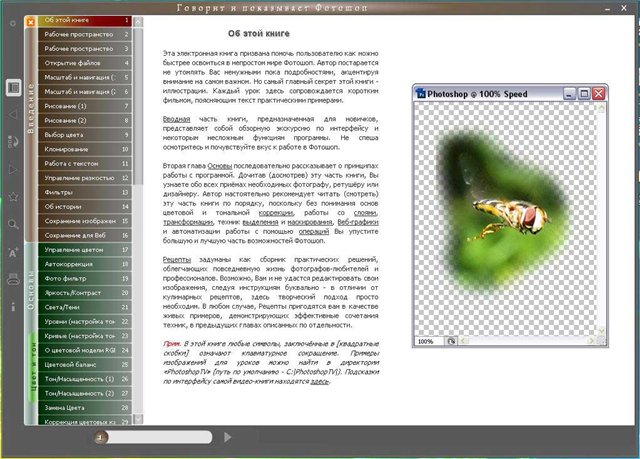Follow the коррекции link

(276, 213)
